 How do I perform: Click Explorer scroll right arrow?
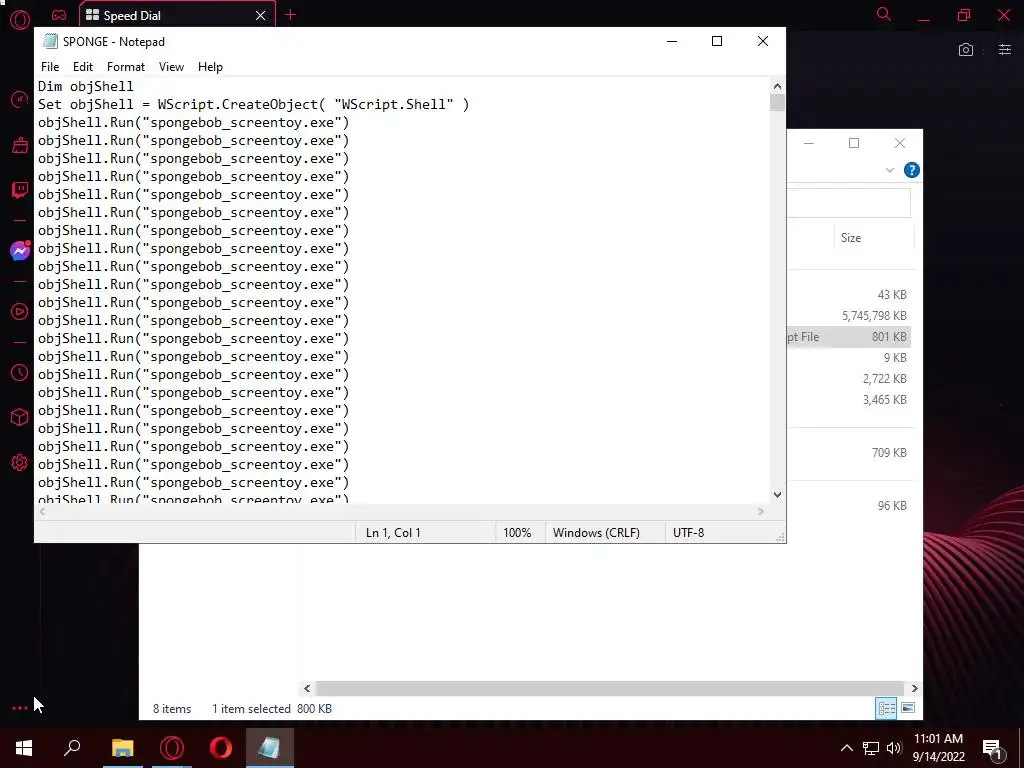(914, 688)
